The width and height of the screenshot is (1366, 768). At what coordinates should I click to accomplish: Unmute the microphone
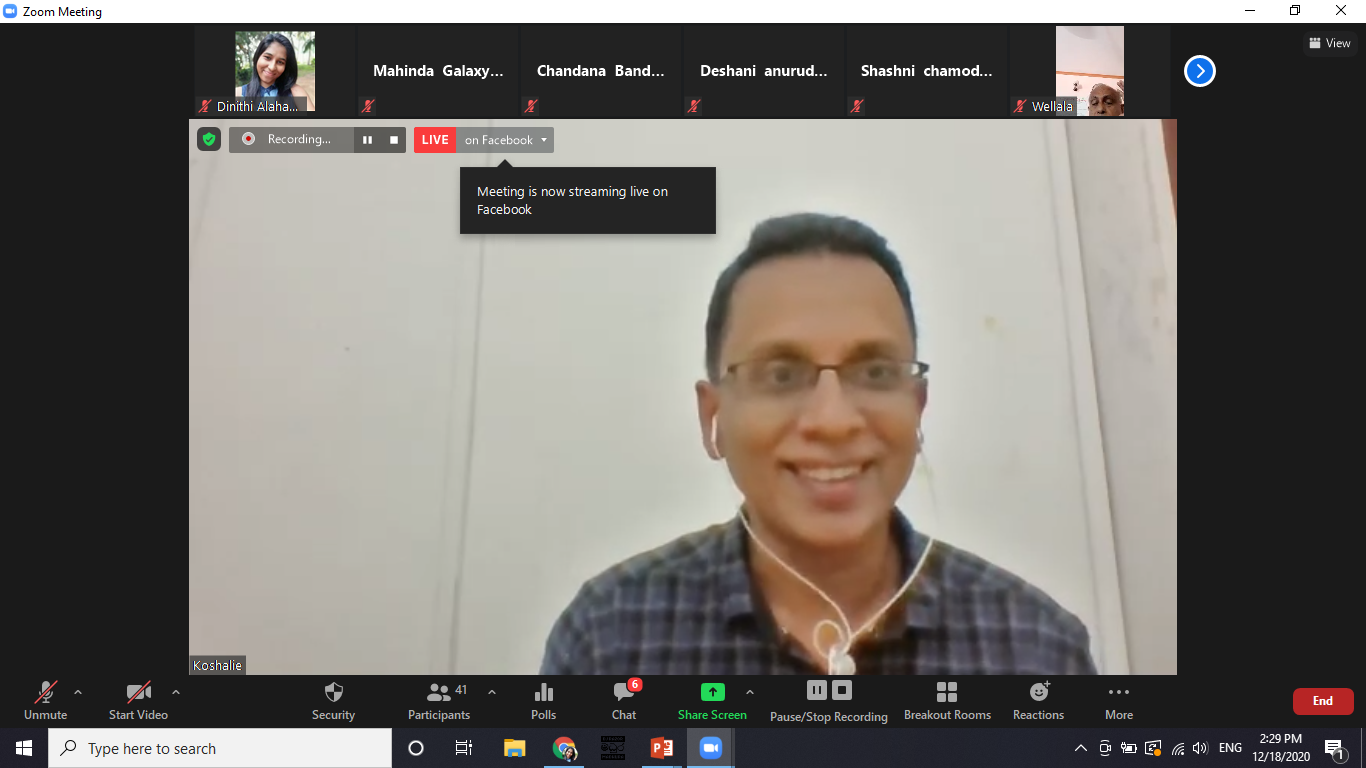click(45, 700)
